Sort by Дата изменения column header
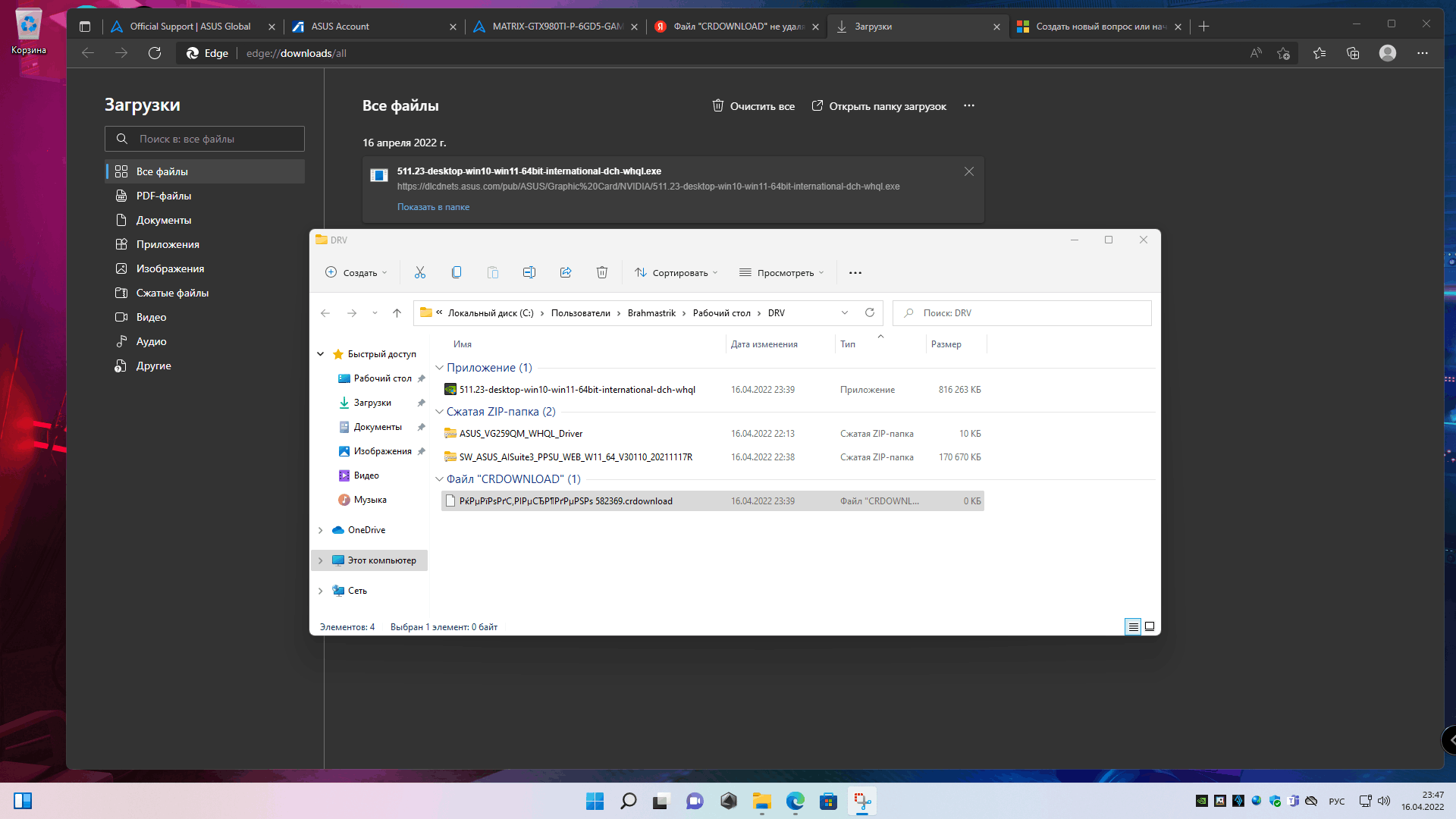This screenshot has height=819, width=1456. (764, 344)
